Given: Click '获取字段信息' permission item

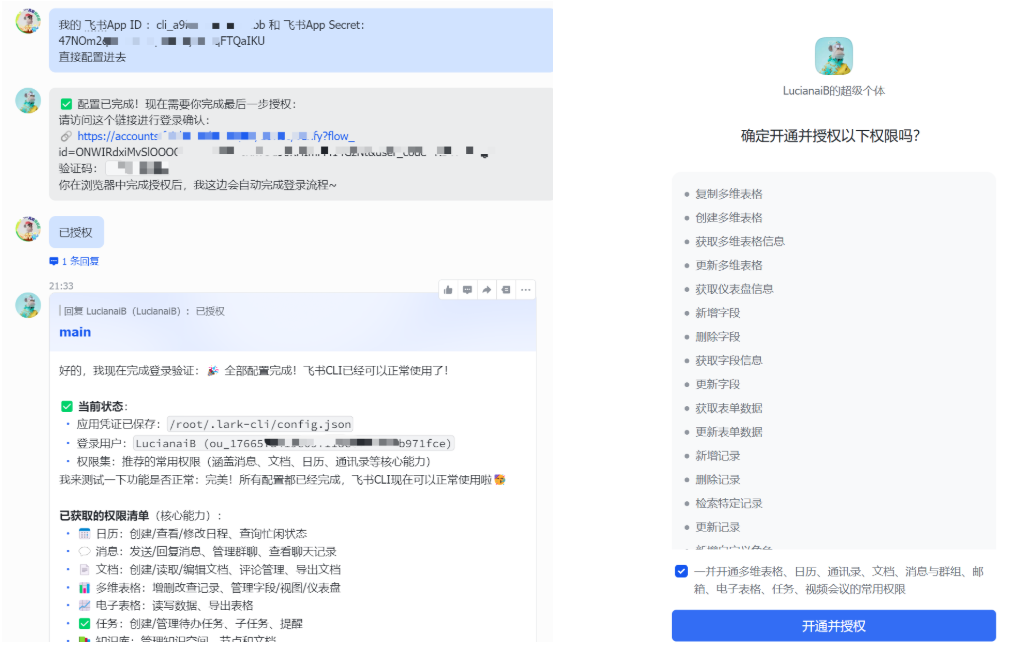Looking at the screenshot, I should [729, 361].
